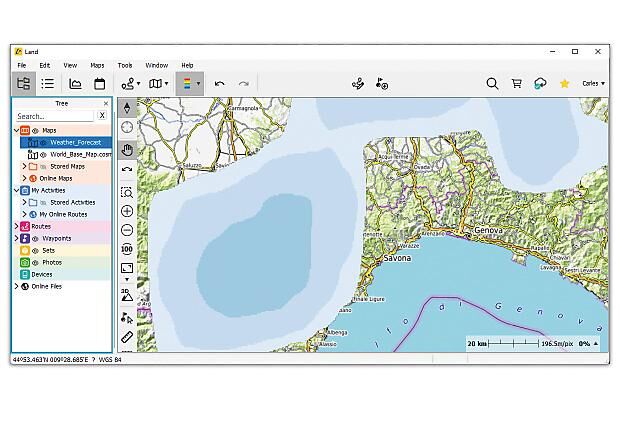Collapse the My Activities node
Viewport: 620px width, 425px height.
[x=17, y=190]
